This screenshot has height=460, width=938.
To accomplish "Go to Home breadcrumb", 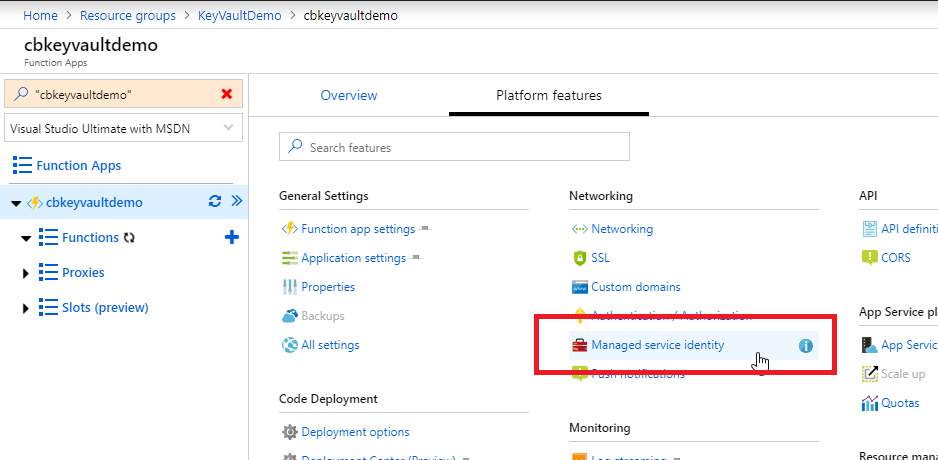I will 41,16.
